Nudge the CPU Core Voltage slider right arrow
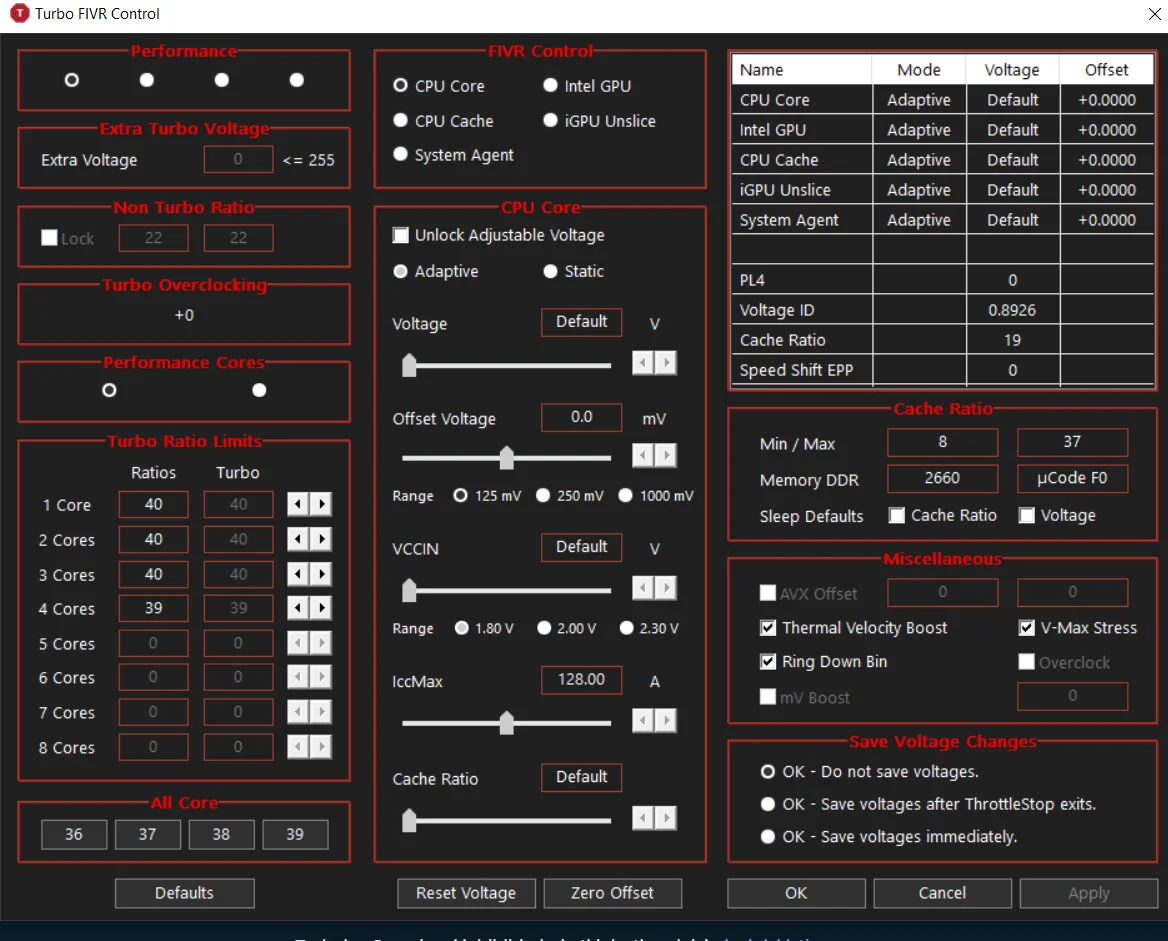 pos(666,363)
